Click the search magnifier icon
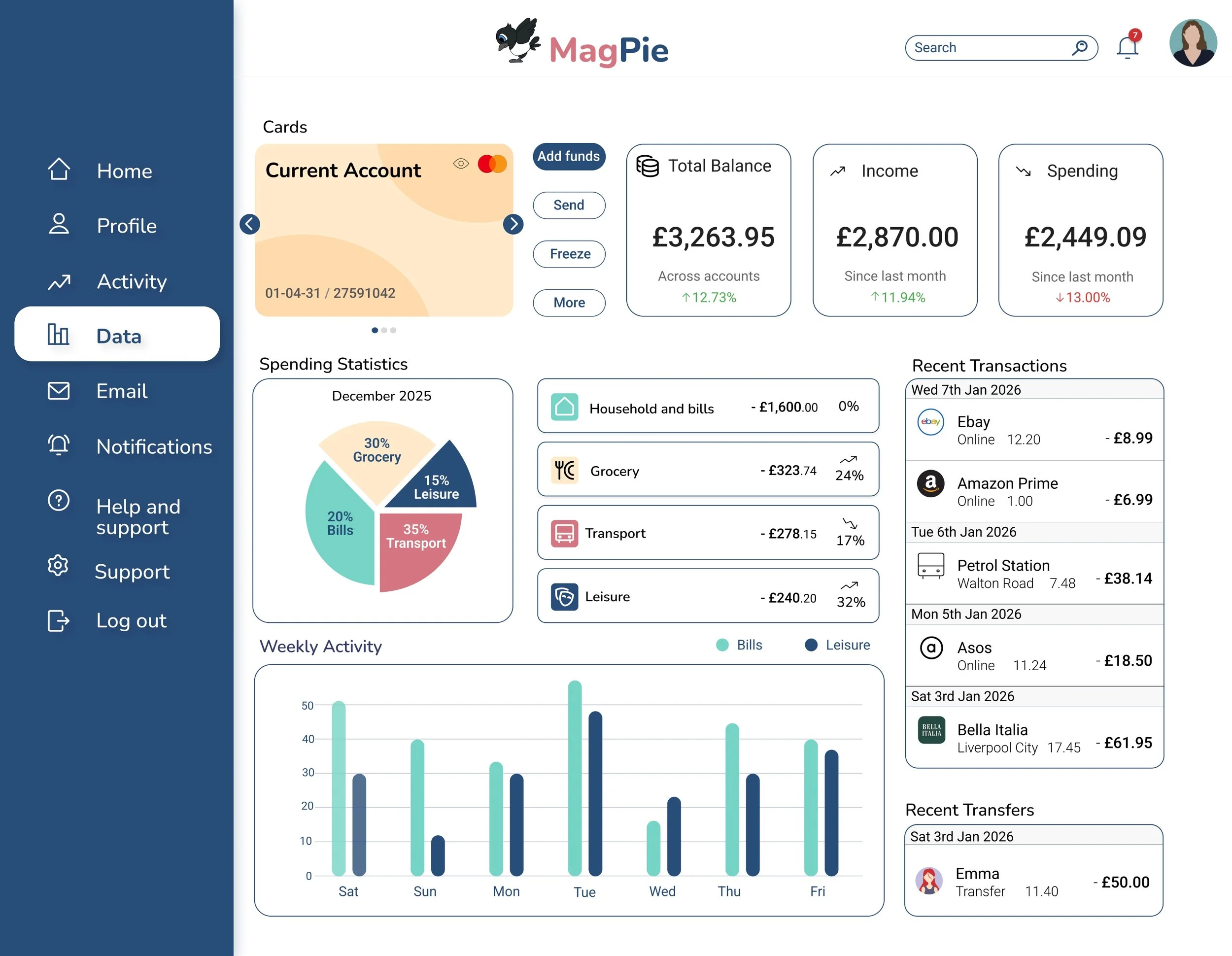This screenshot has height=956, width=1232. pos(1079,47)
